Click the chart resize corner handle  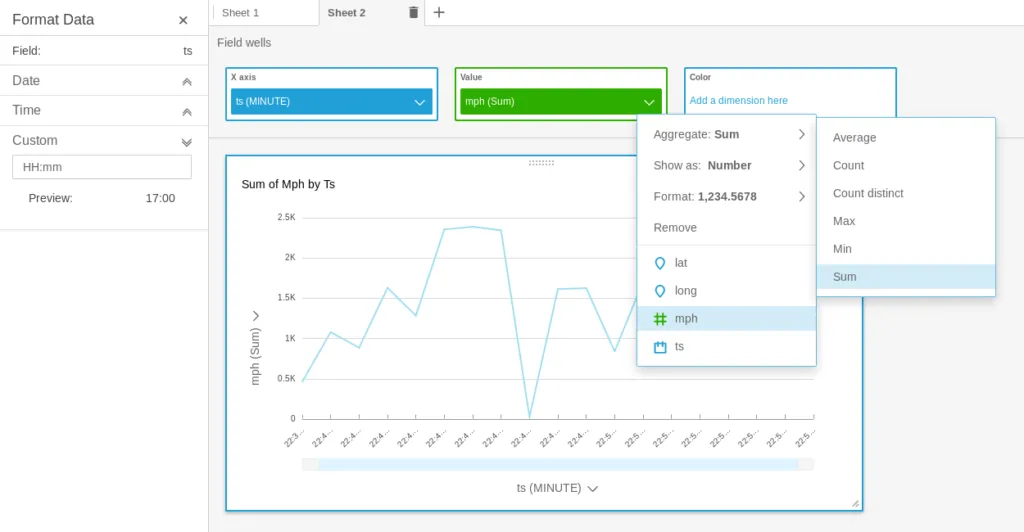[x=855, y=503]
